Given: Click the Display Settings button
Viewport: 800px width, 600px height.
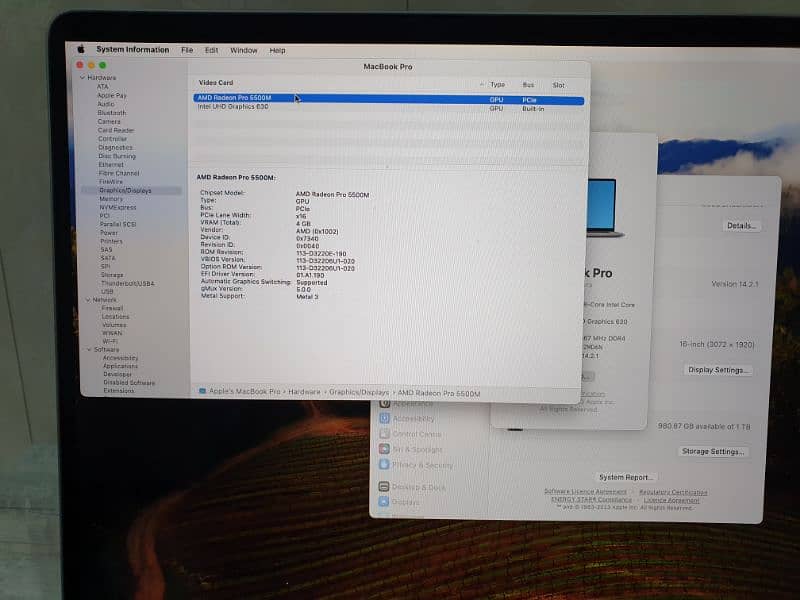Looking at the screenshot, I should 718,370.
